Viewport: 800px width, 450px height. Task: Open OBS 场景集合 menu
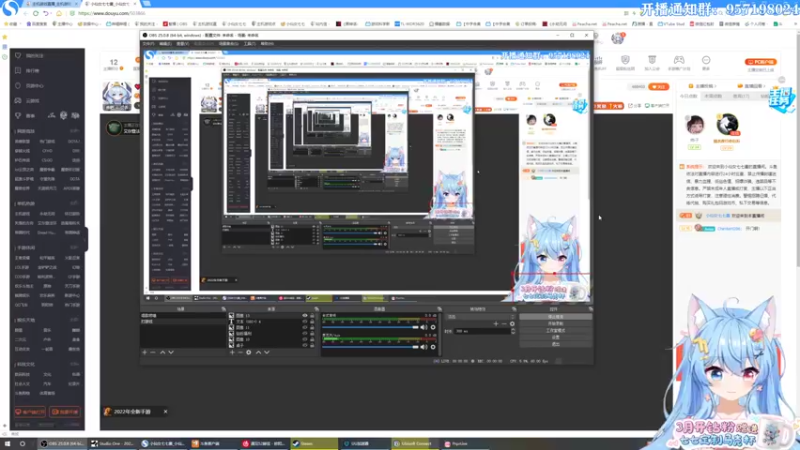coord(228,44)
